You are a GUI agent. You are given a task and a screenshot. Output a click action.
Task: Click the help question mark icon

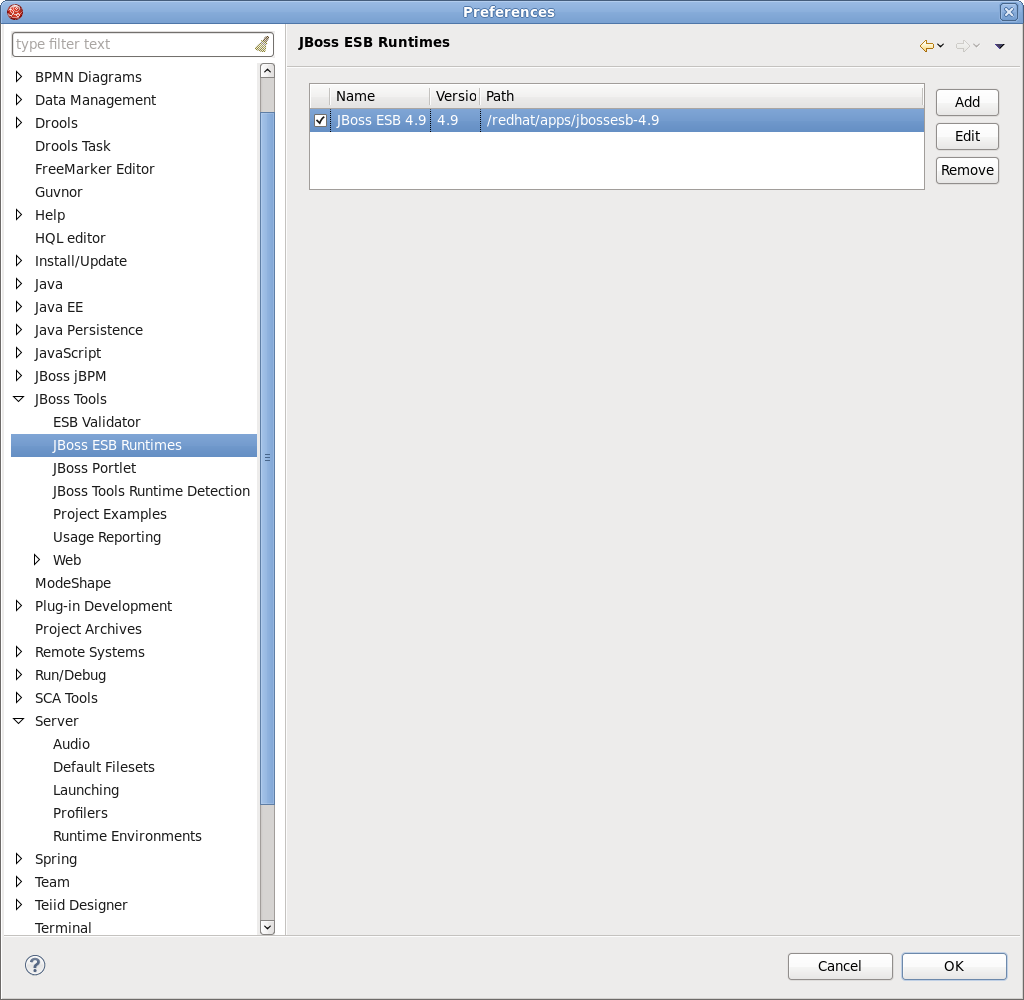(34, 965)
